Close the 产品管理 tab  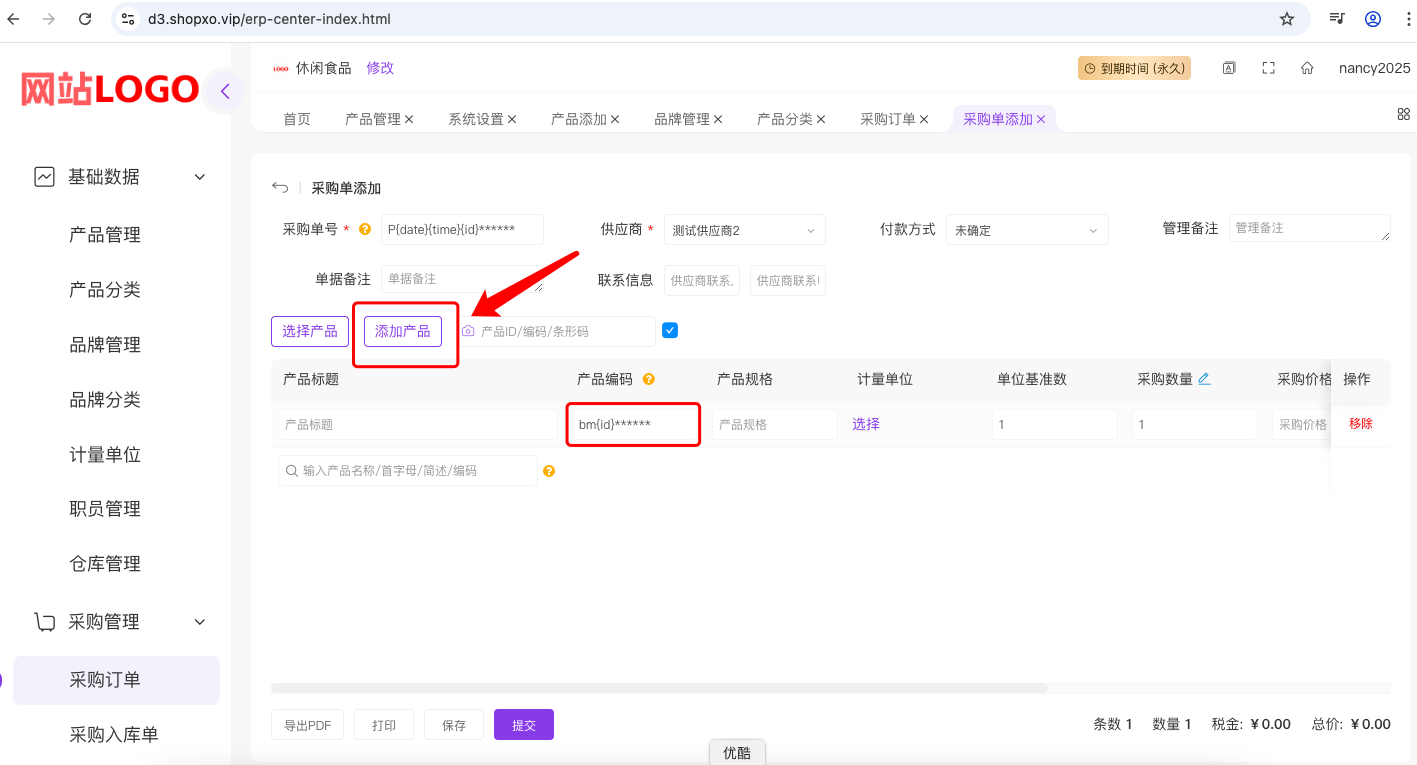click(x=409, y=119)
